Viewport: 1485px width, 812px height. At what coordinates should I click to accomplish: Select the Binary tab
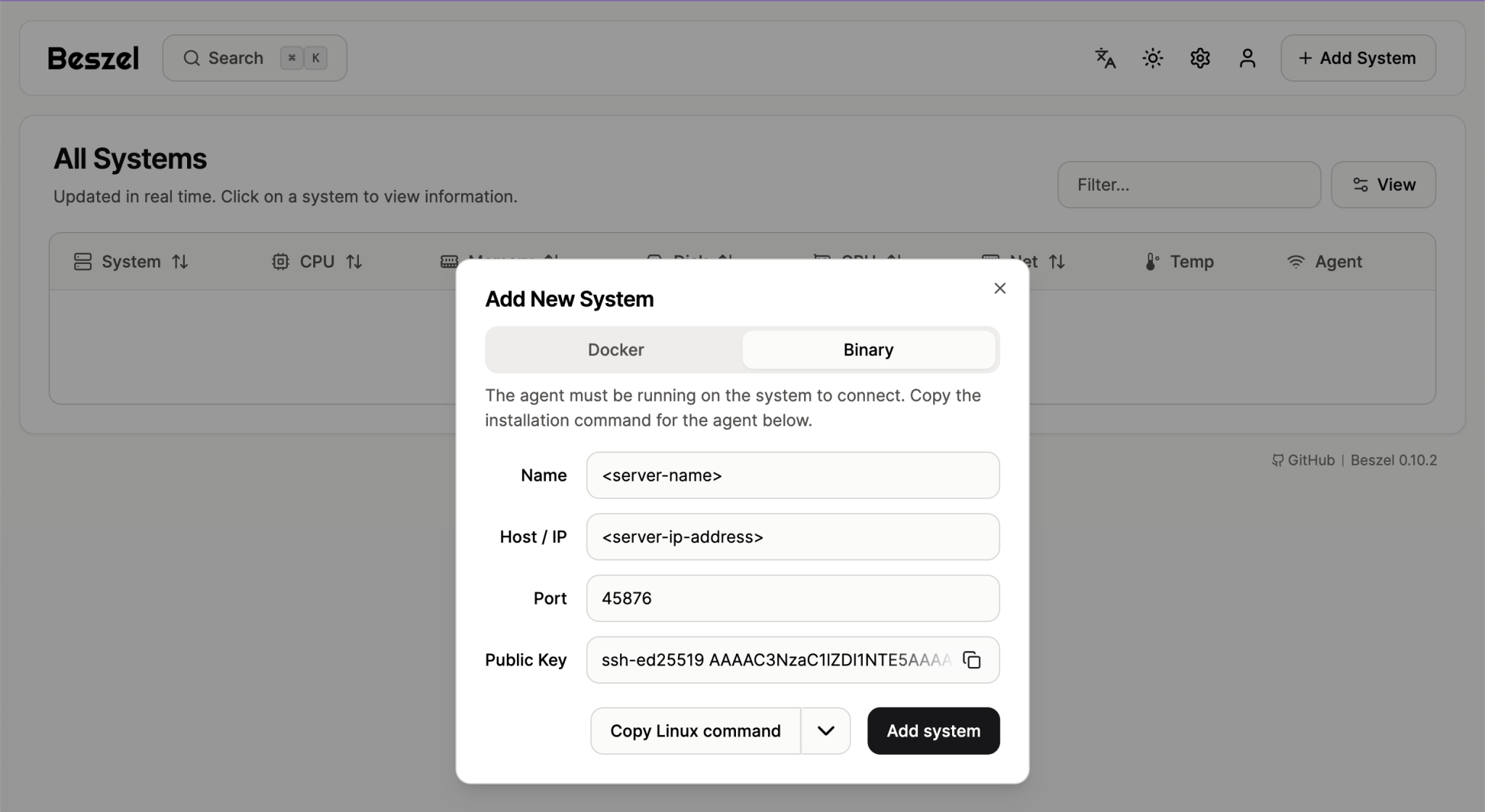[x=868, y=349]
